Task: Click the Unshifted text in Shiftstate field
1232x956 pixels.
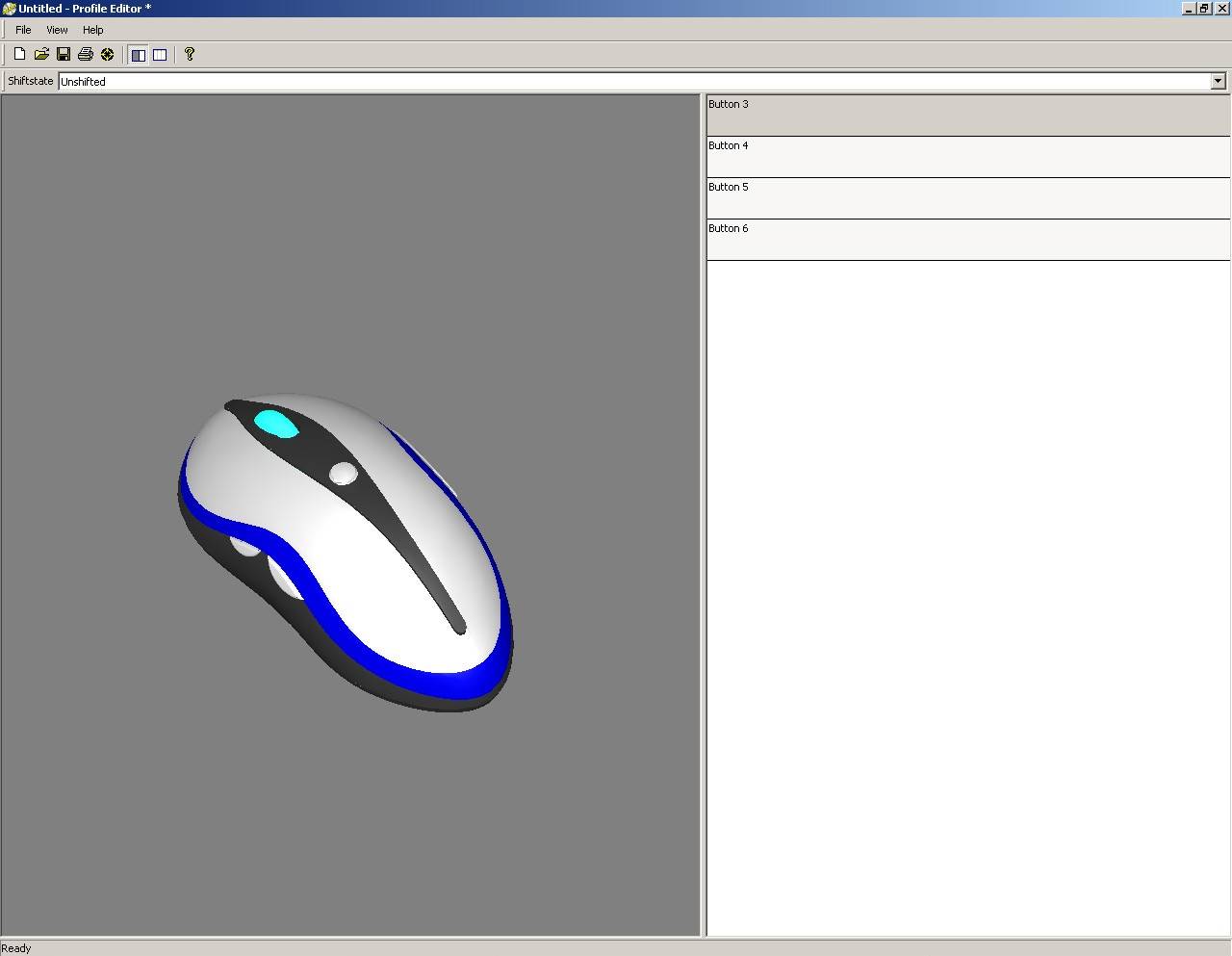Action: (84, 82)
